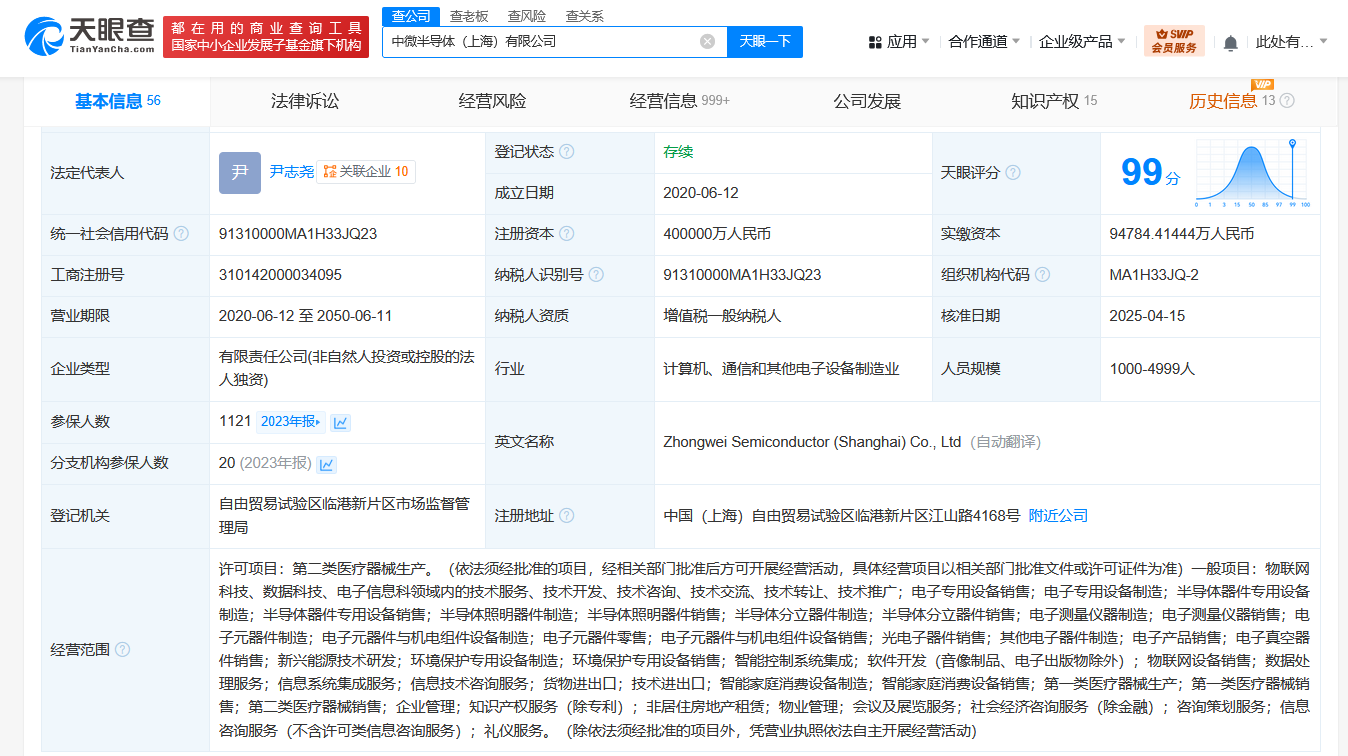Click the help icon next to 登记状态

[567, 152]
